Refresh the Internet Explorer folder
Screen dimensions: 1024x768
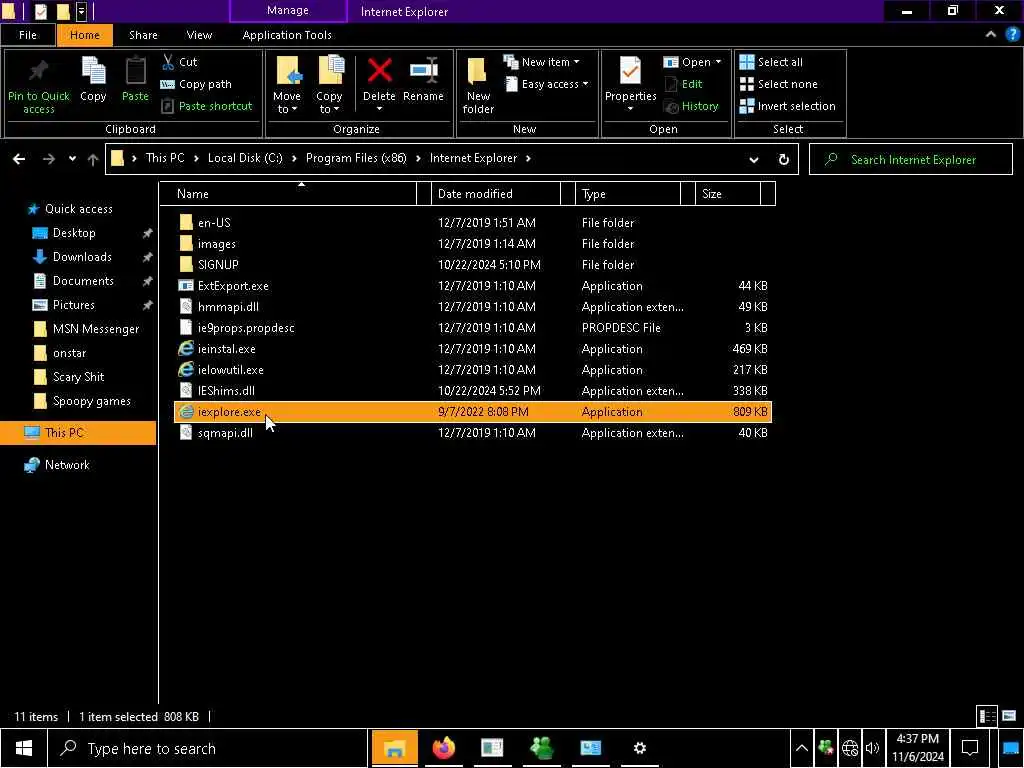point(784,159)
